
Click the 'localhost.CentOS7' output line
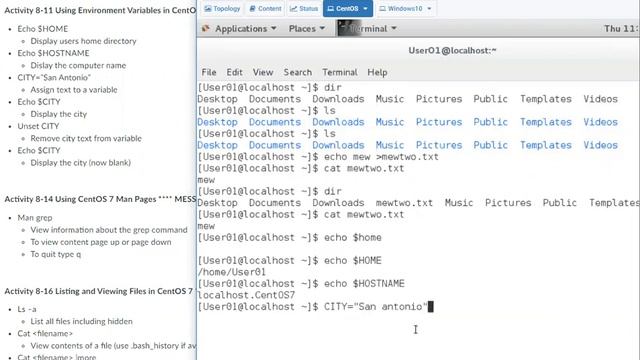[x=246, y=295]
